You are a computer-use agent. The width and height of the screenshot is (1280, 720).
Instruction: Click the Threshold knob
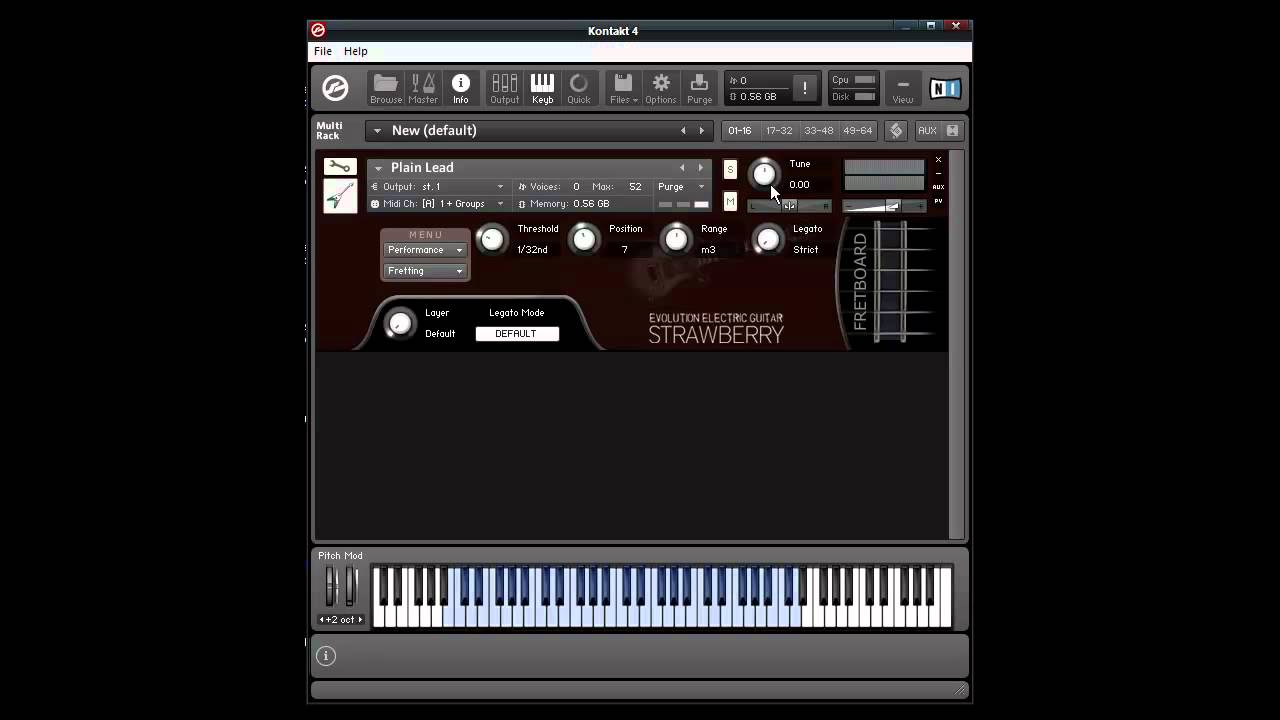click(x=491, y=239)
